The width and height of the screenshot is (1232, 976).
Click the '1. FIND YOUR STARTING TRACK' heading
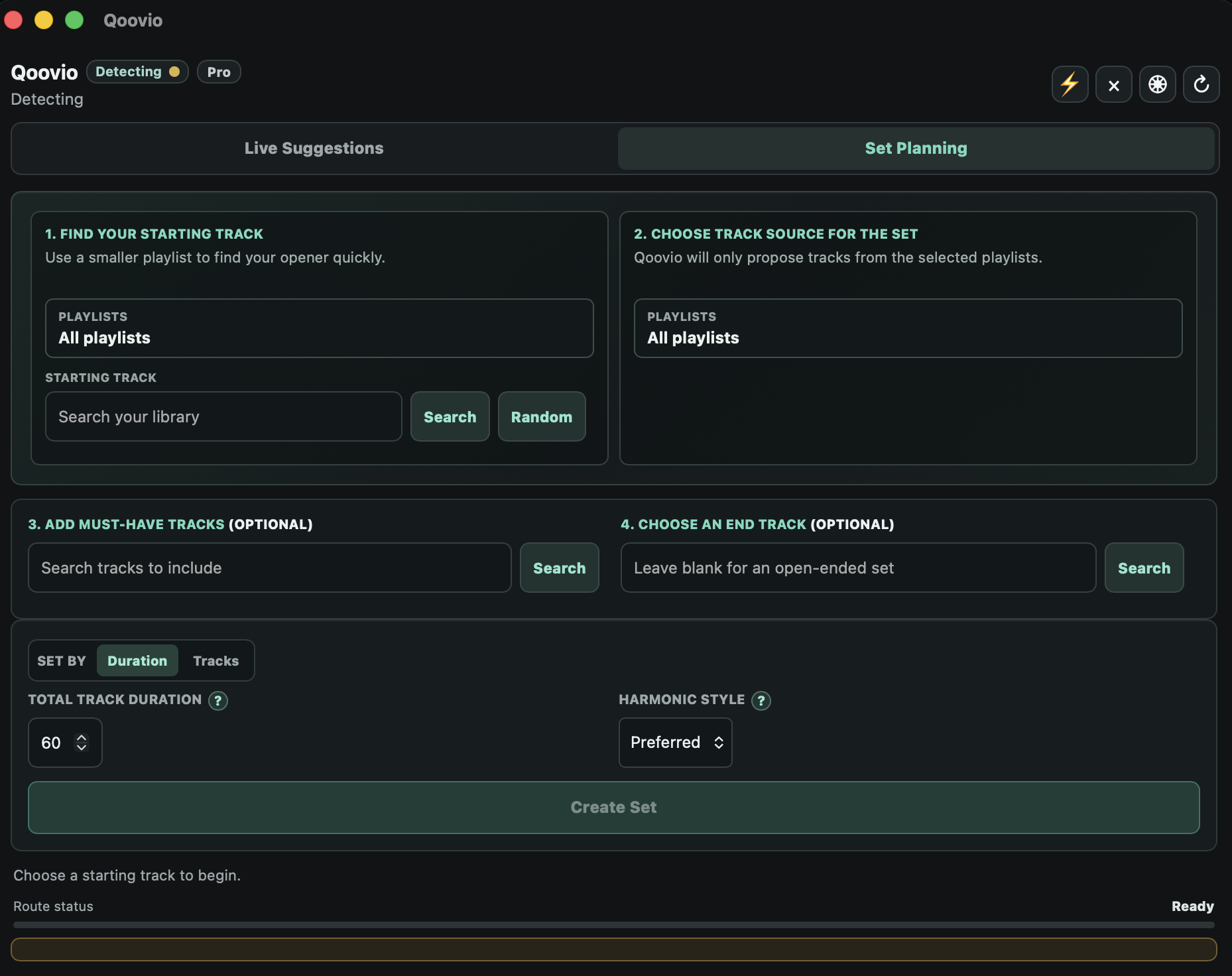154,234
